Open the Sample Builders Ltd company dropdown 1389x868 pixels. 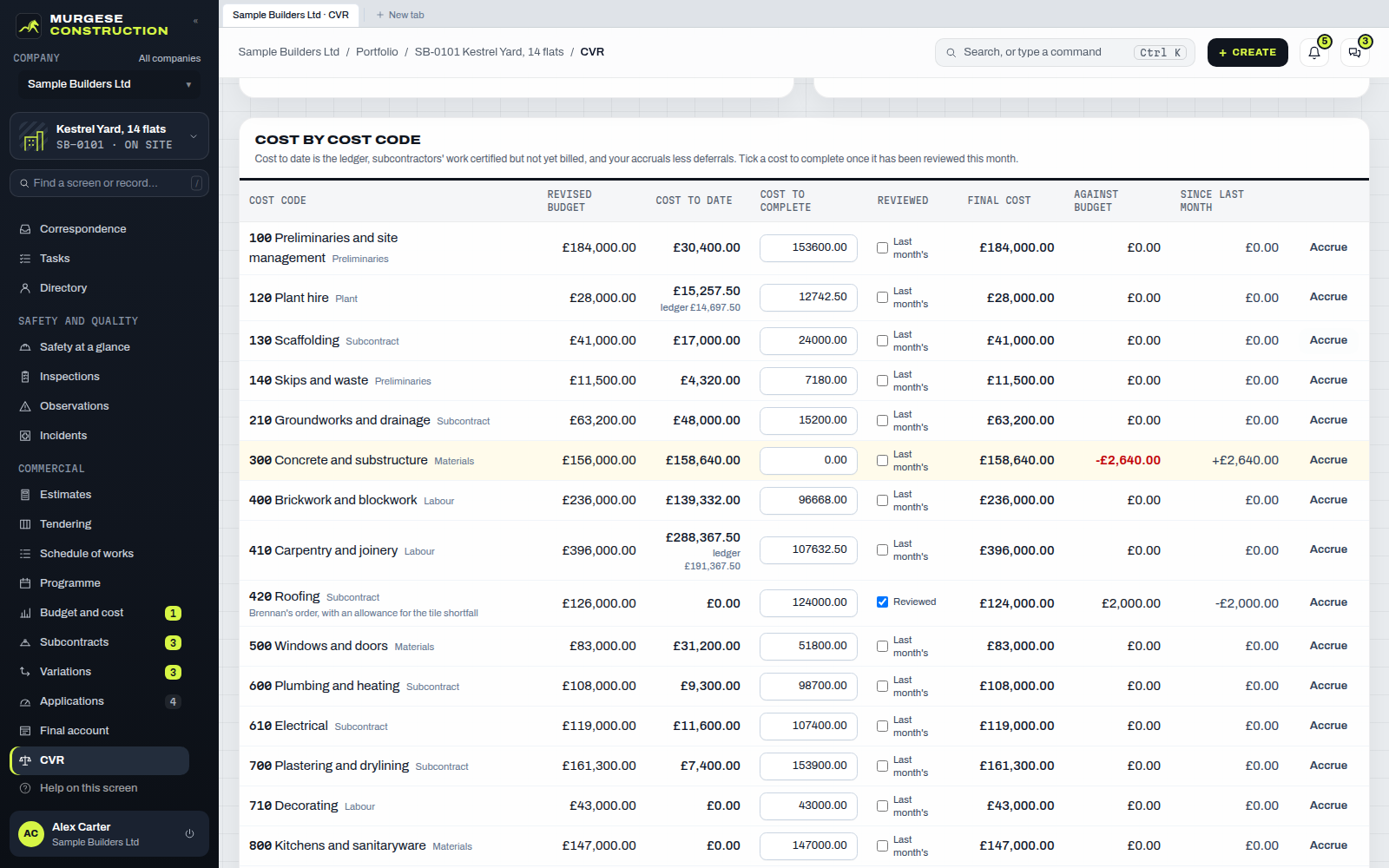(x=109, y=84)
